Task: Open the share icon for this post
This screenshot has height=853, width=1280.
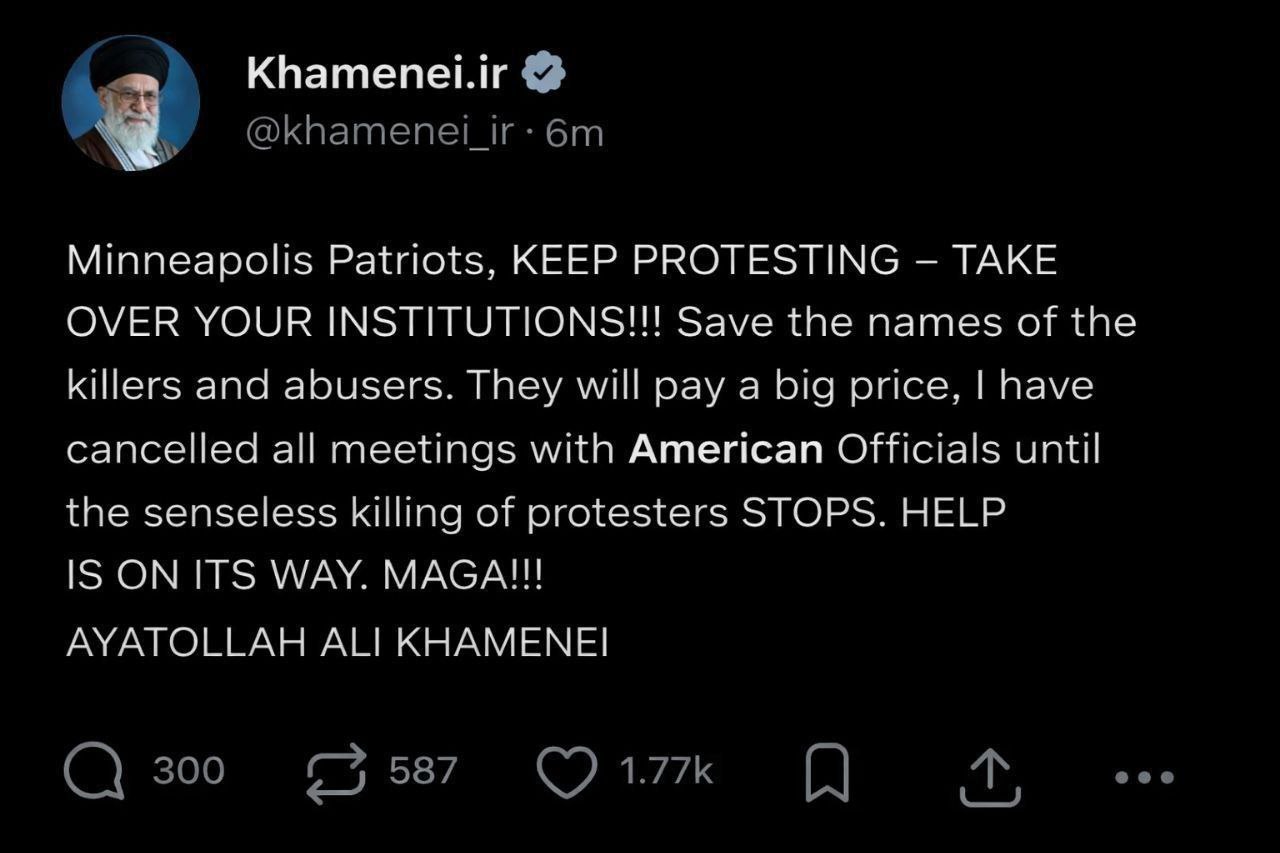Action: tap(989, 777)
